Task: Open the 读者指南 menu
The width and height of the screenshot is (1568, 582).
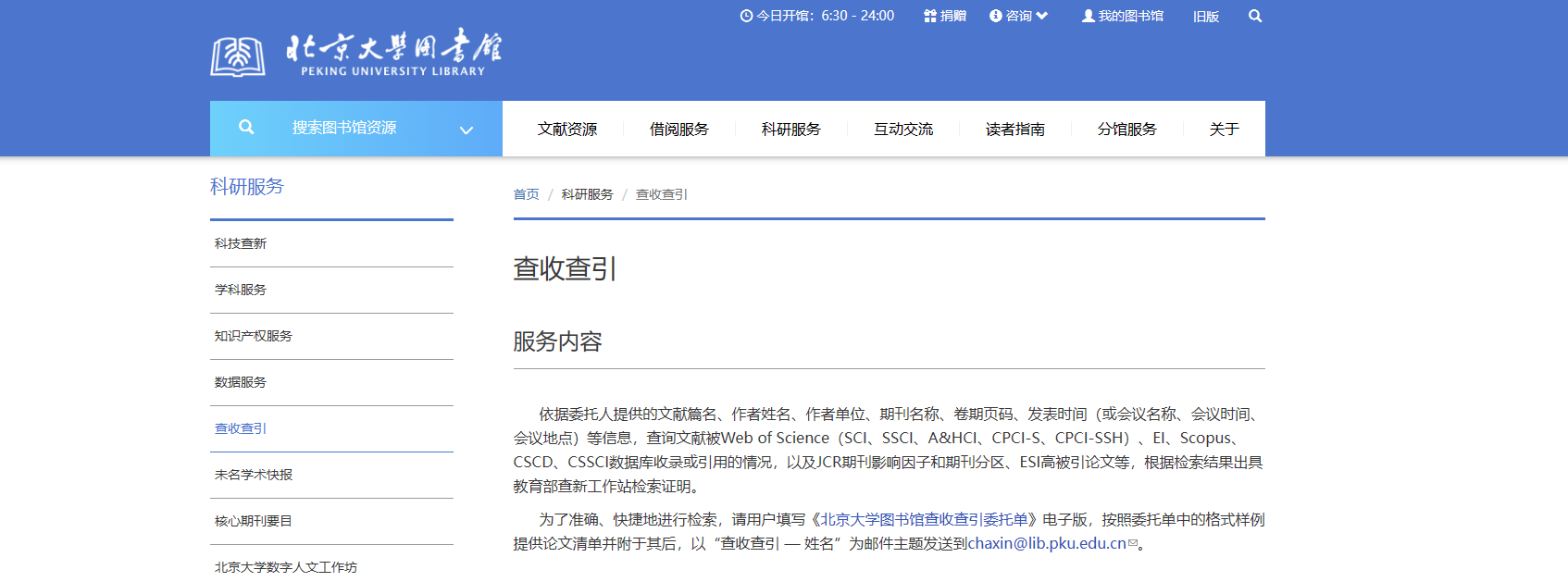Action: (1015, 129)
